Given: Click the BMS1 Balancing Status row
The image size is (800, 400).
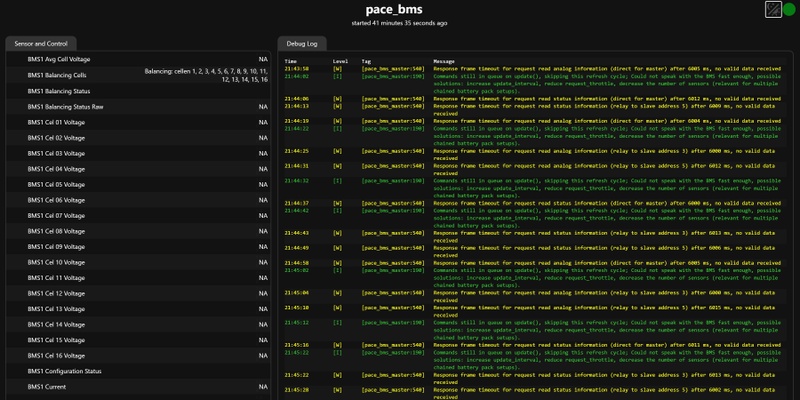Looking at the screenshot, I should [138, 91].
